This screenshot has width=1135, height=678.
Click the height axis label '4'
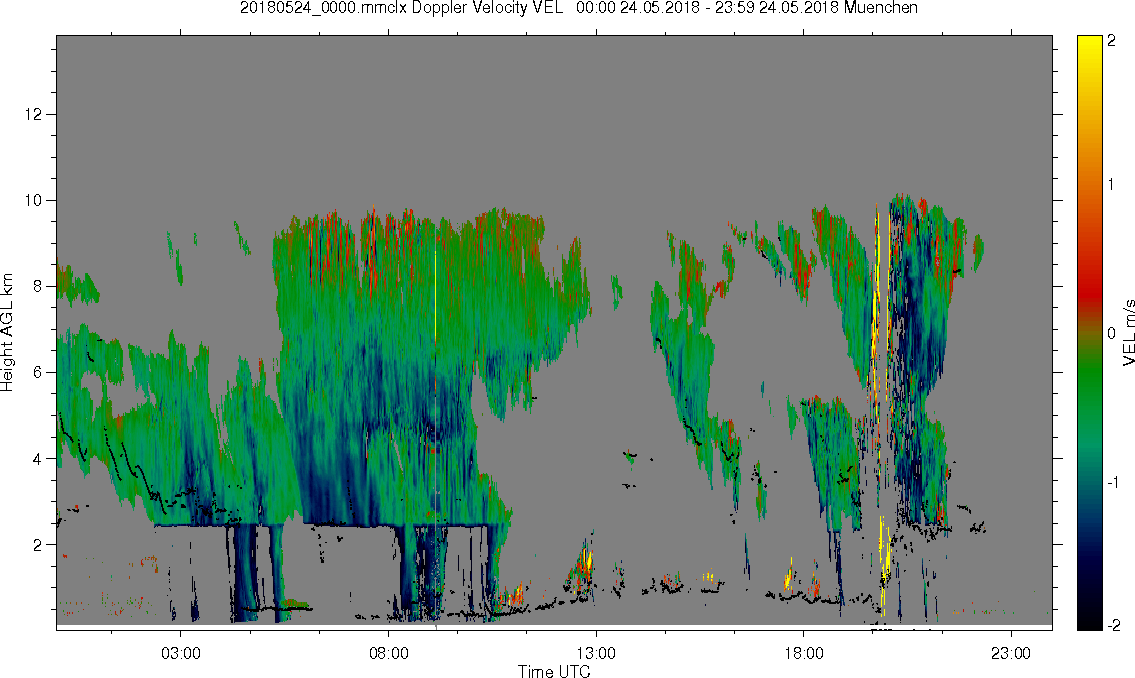[x=37, y=459]
